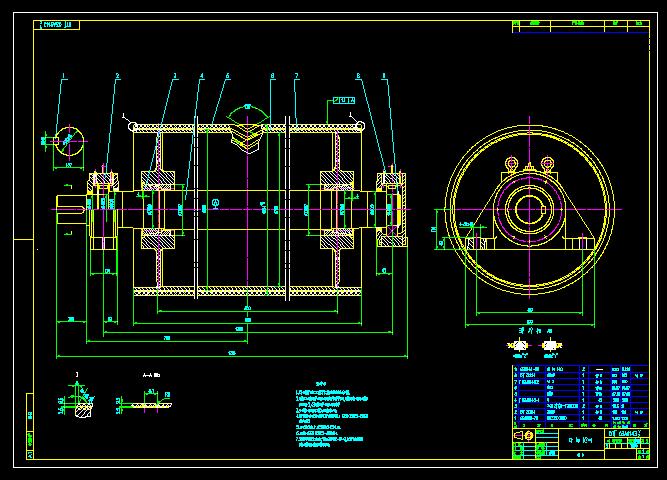Click the left hub locking assembly
This screenshot has height=480, width=667.
[157, 211]
